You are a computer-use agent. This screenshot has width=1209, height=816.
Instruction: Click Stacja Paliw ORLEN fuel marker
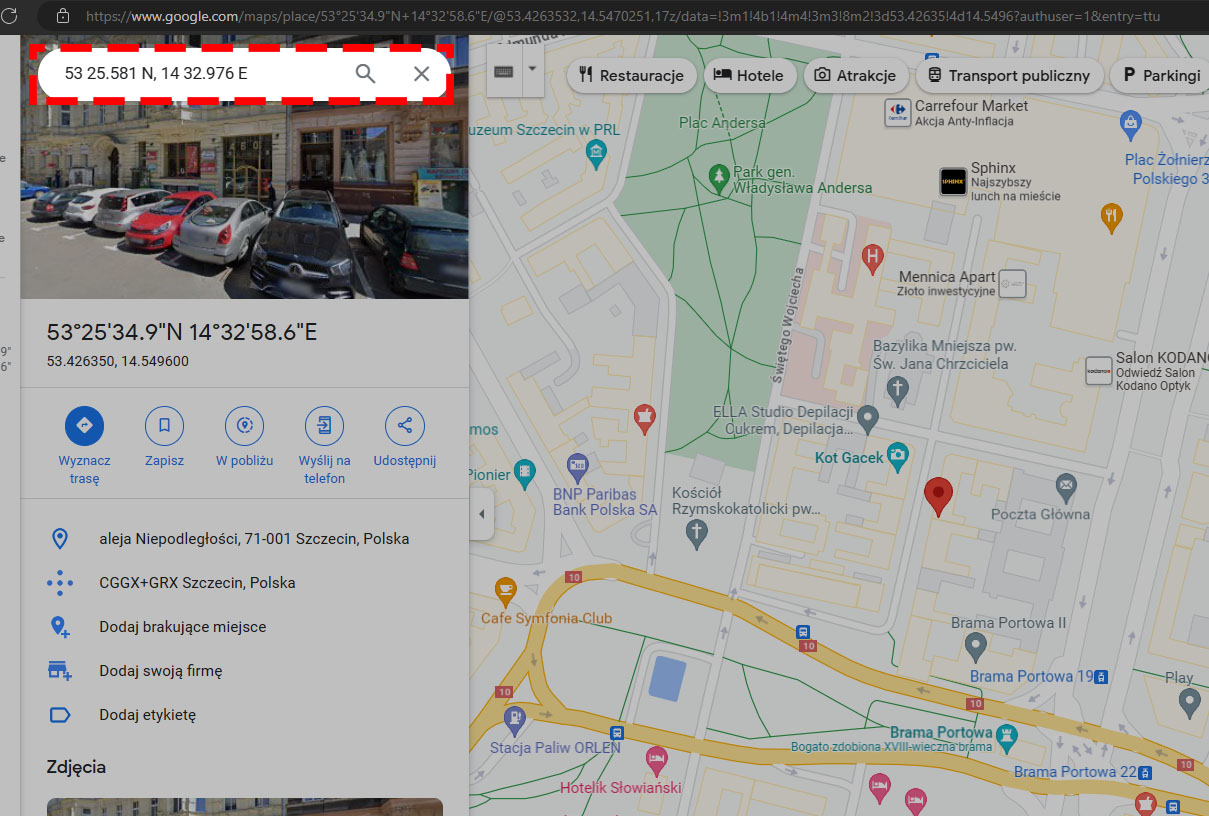pyautogui.click(x=515, y=718)
